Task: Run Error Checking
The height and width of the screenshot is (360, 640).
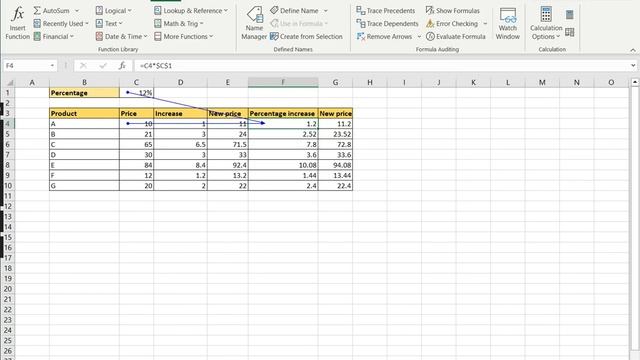Action: [452, 24]
